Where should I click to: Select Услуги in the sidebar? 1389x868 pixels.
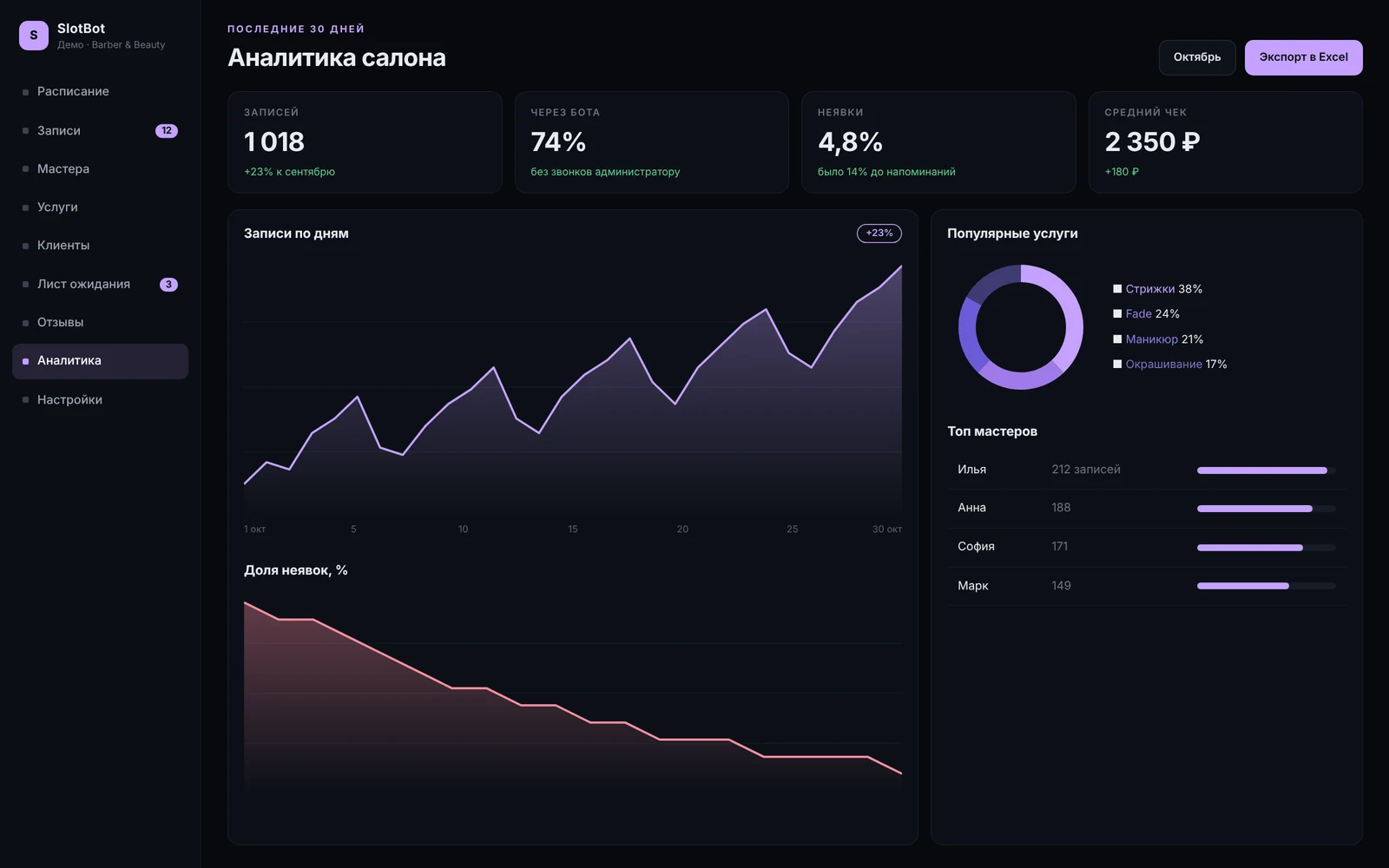tap(100, 207)
